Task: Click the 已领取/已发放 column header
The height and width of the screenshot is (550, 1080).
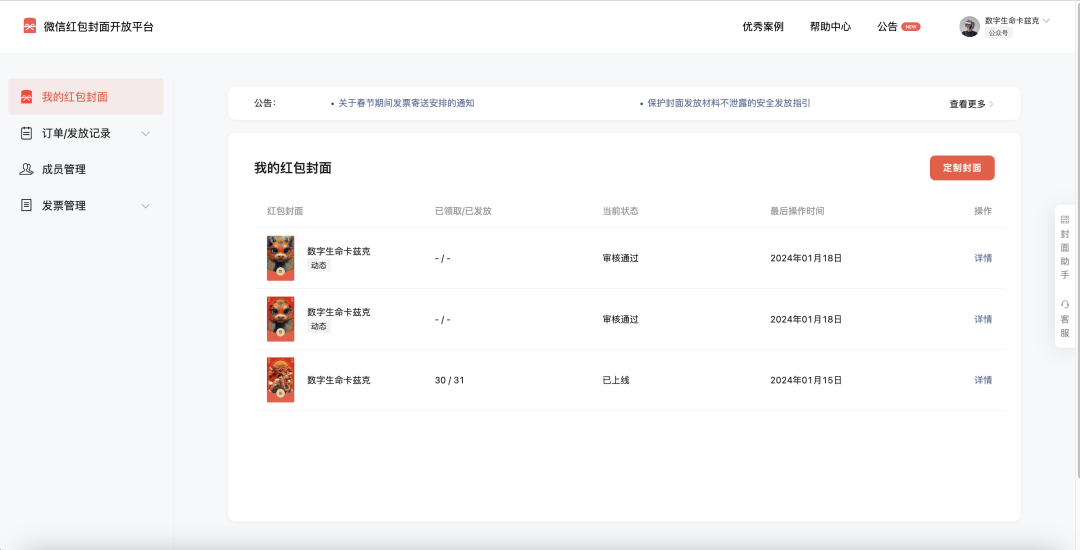Action: [463, 211]
